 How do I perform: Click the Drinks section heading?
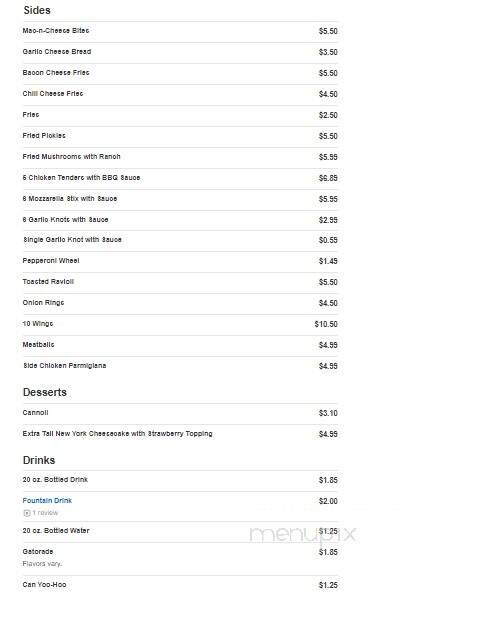tap(39, 460)
